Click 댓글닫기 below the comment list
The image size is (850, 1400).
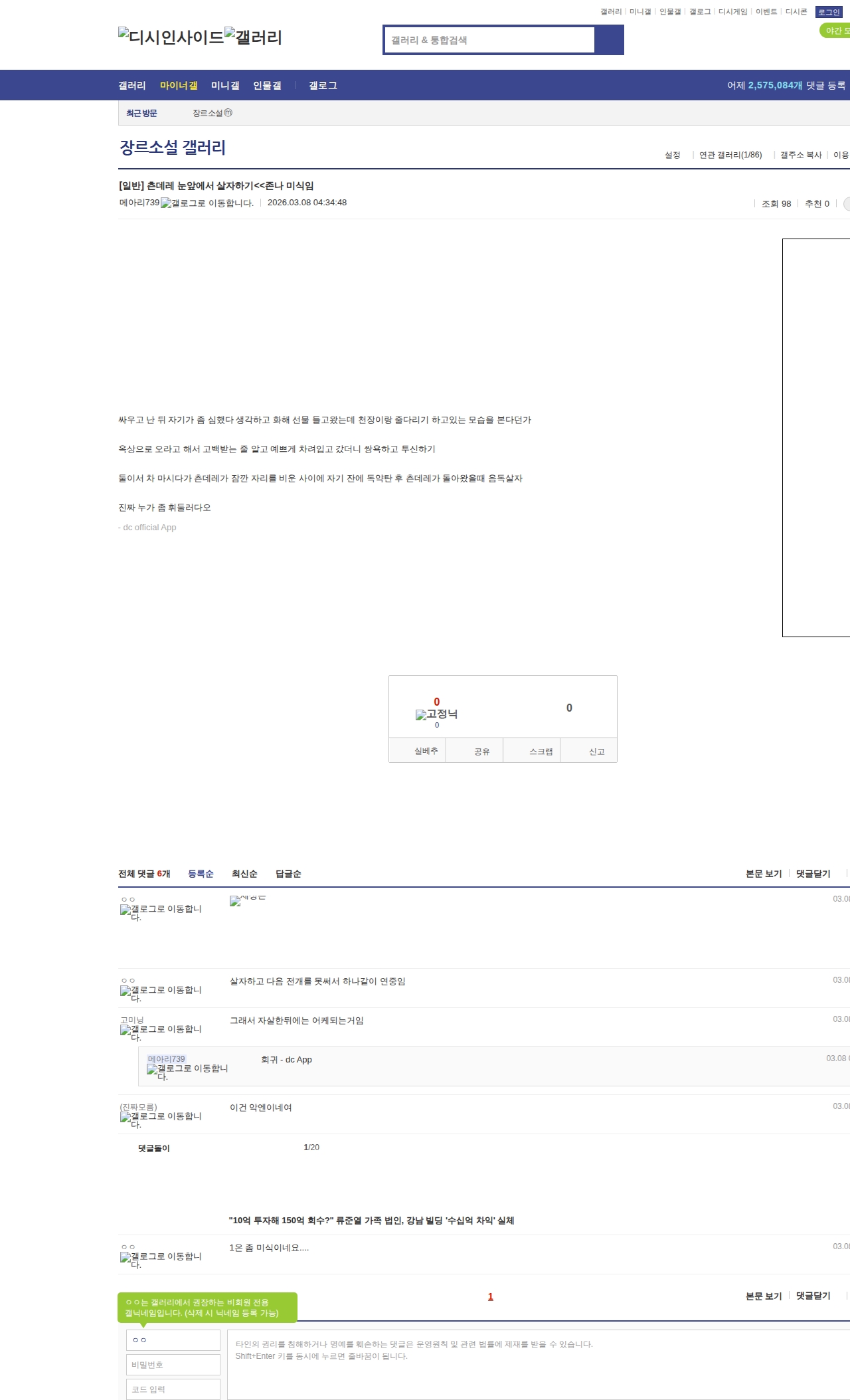click(x=813, y=1296)
